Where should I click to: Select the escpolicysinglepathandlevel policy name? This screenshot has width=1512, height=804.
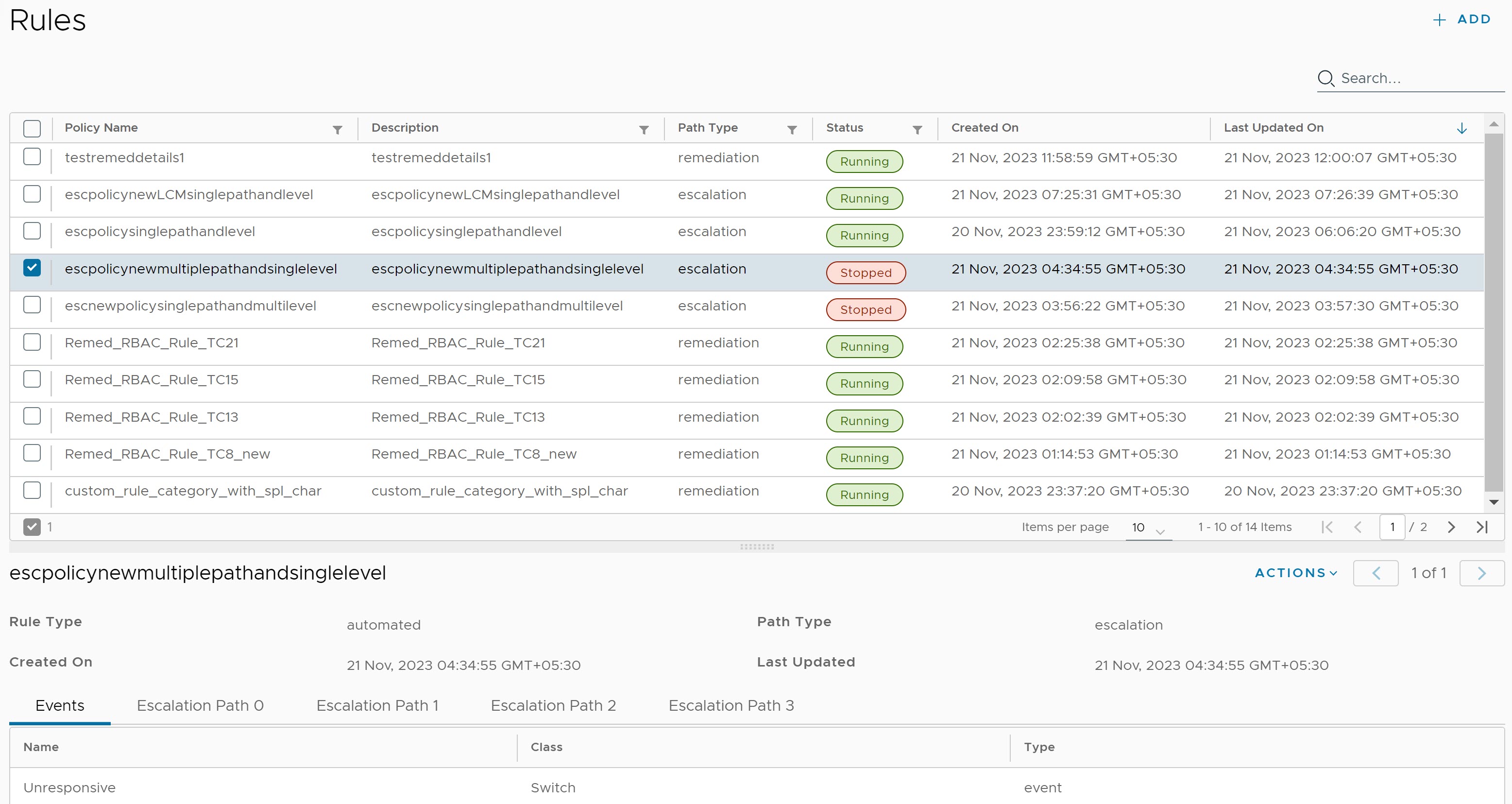160,232
